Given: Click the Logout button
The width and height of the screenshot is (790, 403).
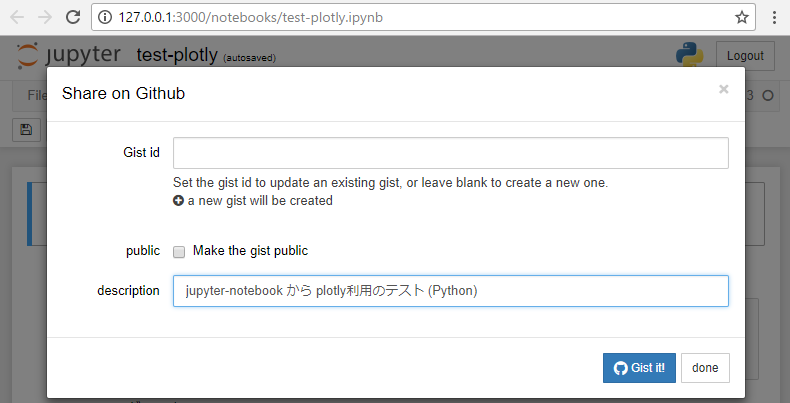Looking at the screenshot, I should point(745,56).
